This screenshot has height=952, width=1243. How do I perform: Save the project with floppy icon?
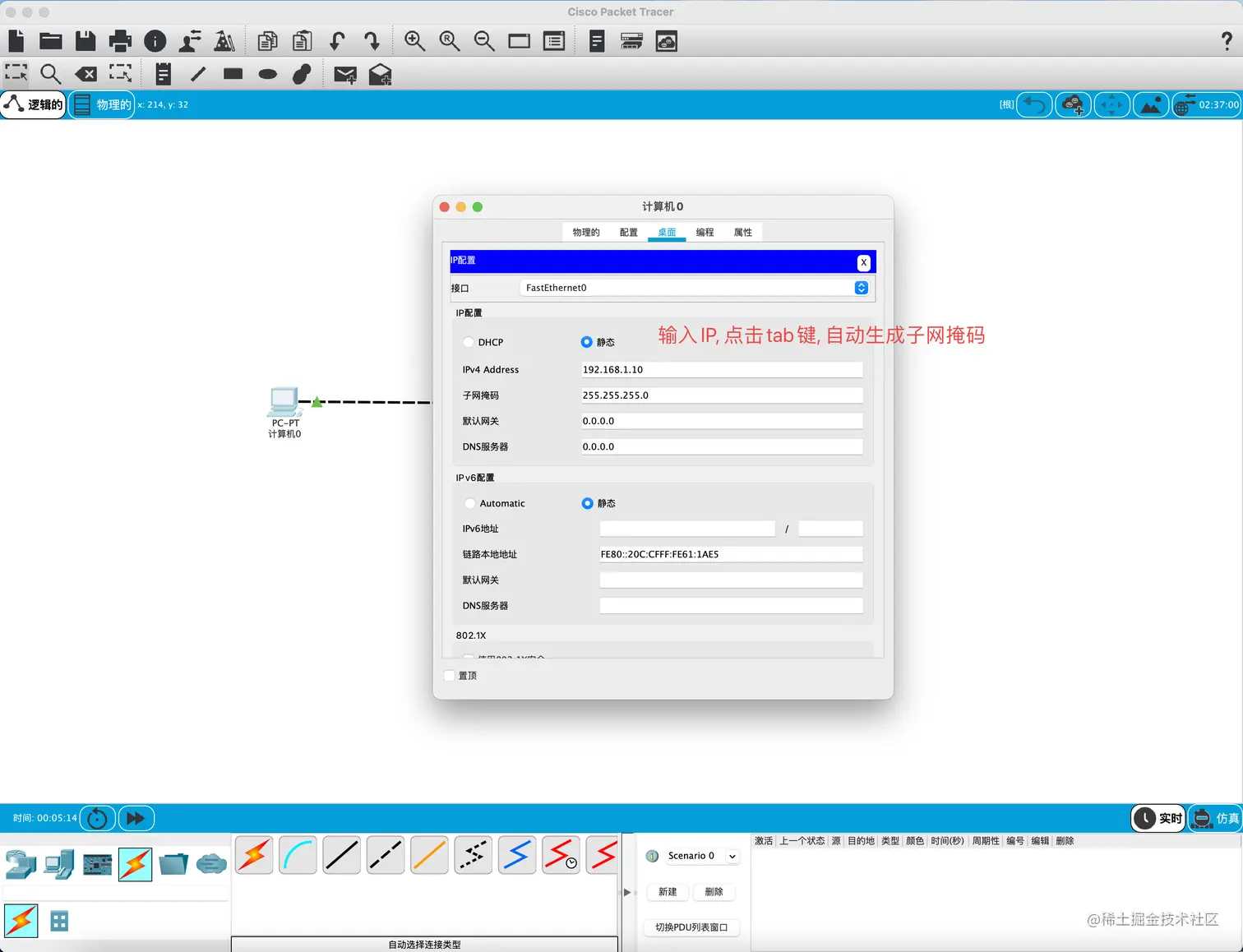(85, 40)
